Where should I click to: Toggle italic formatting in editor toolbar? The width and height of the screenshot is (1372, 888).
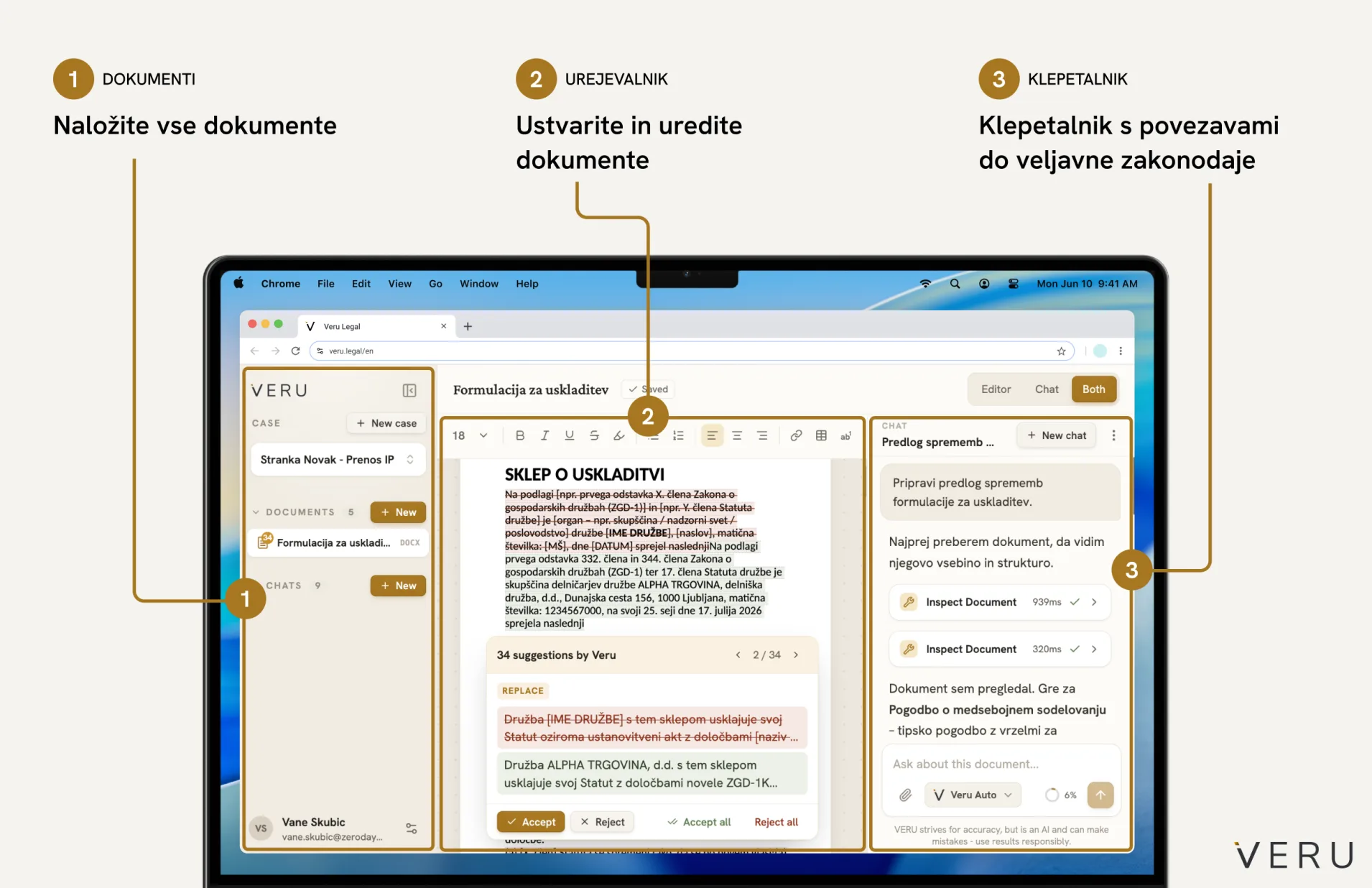[x=544, y=435]
